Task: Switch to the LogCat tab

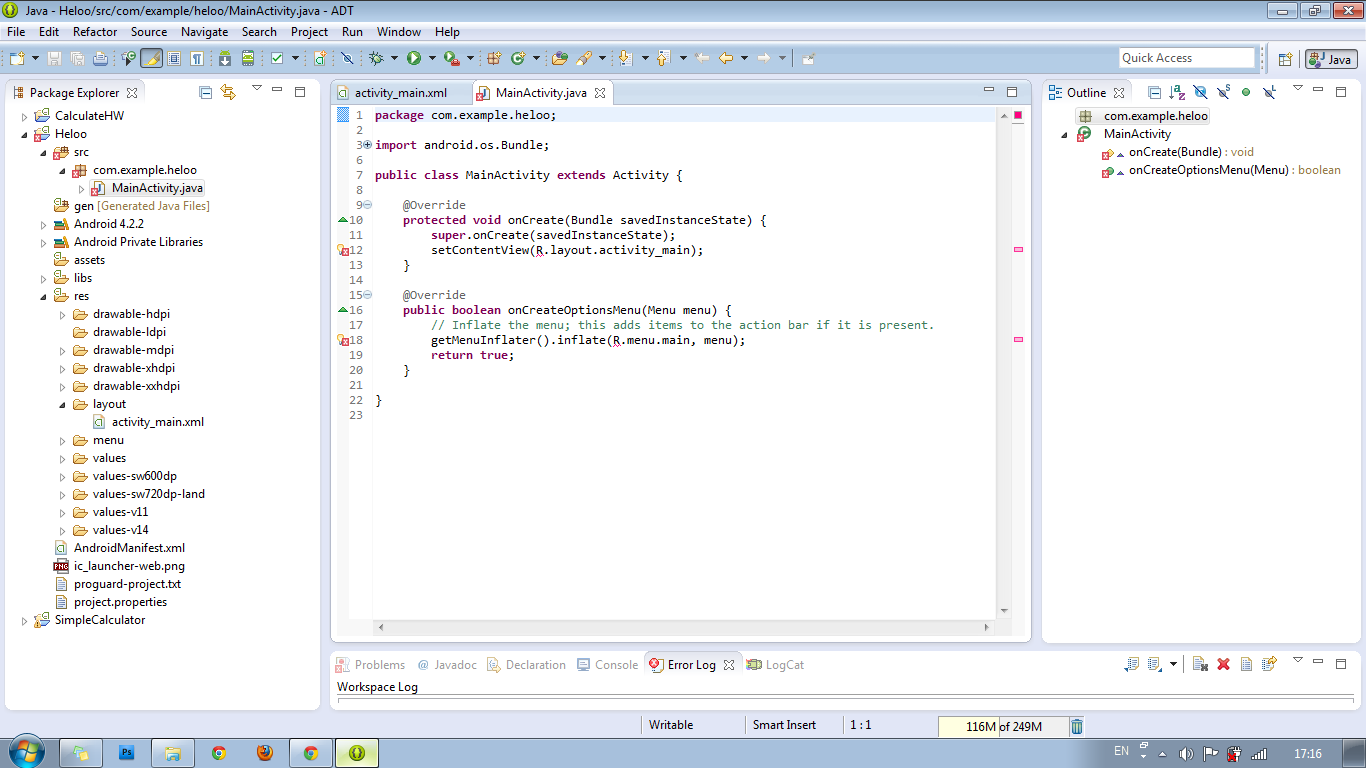Action: (775, 665)
